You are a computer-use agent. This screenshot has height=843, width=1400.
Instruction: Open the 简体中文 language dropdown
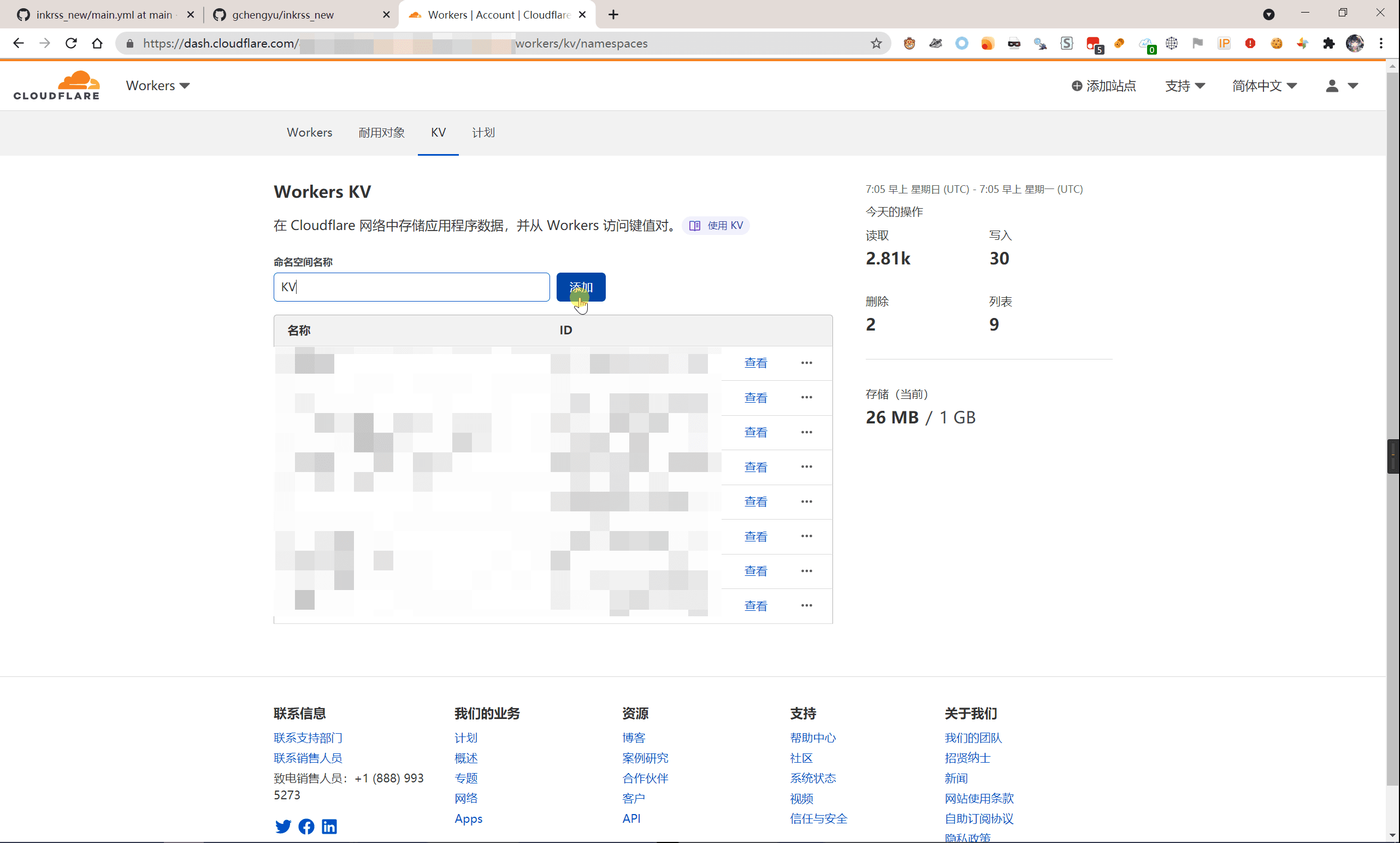point(1264,85)
